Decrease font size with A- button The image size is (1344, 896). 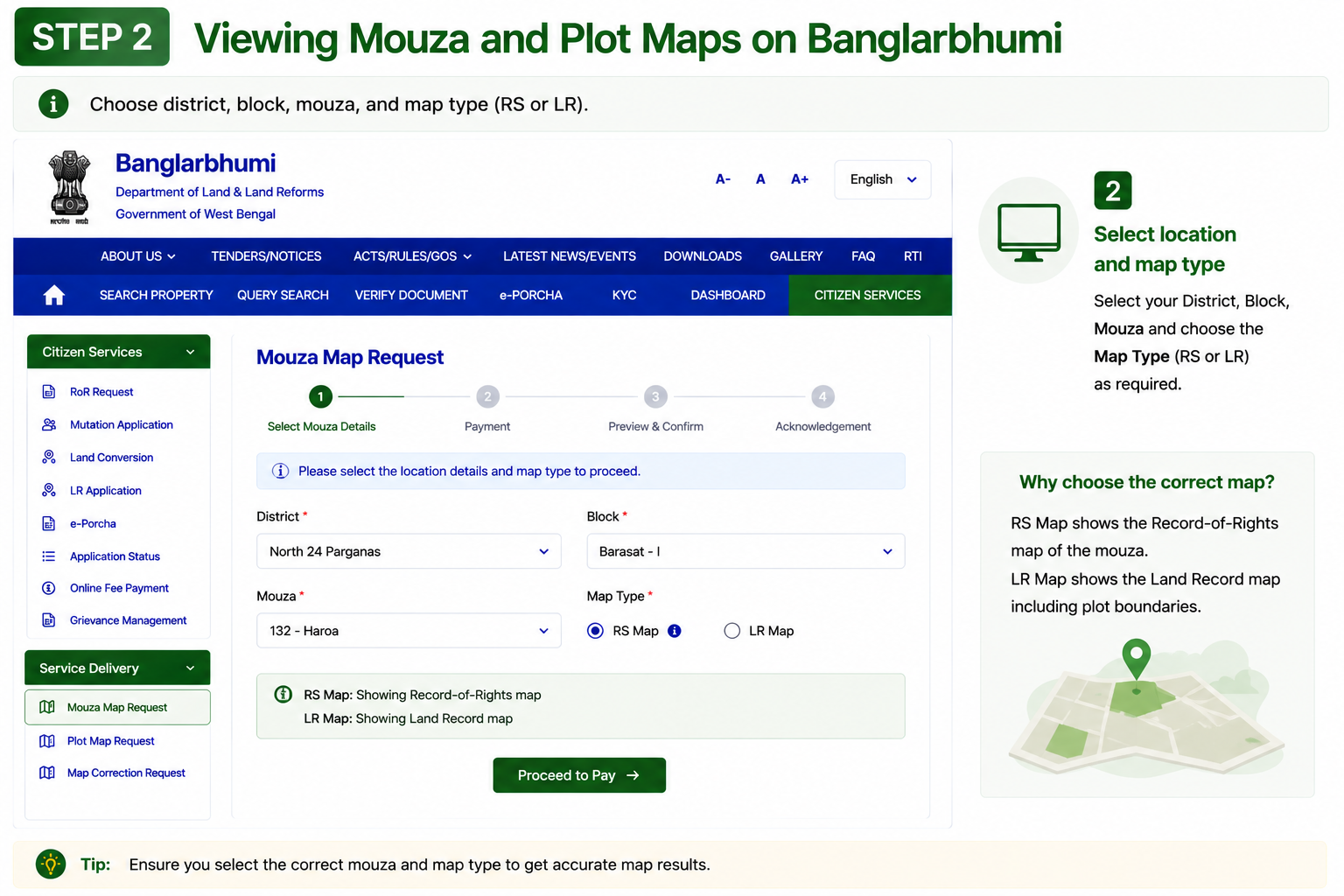723,179
